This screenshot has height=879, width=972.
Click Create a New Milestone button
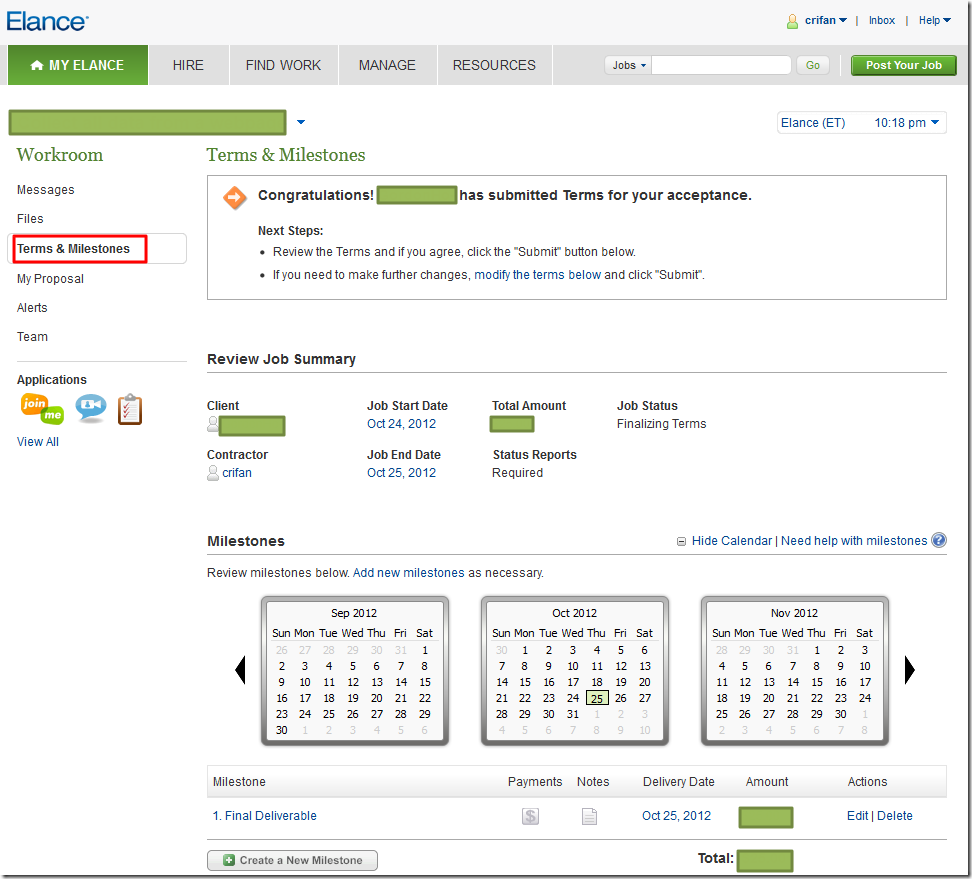292,860
